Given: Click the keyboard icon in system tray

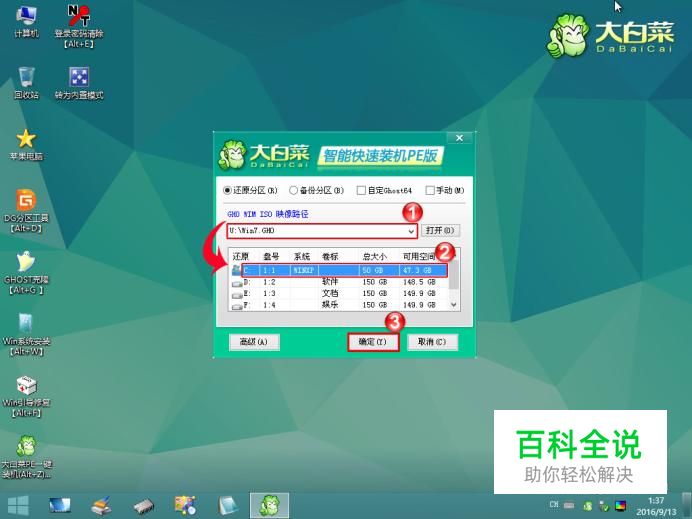Looking at the screenshot, I should pos(569,505).
